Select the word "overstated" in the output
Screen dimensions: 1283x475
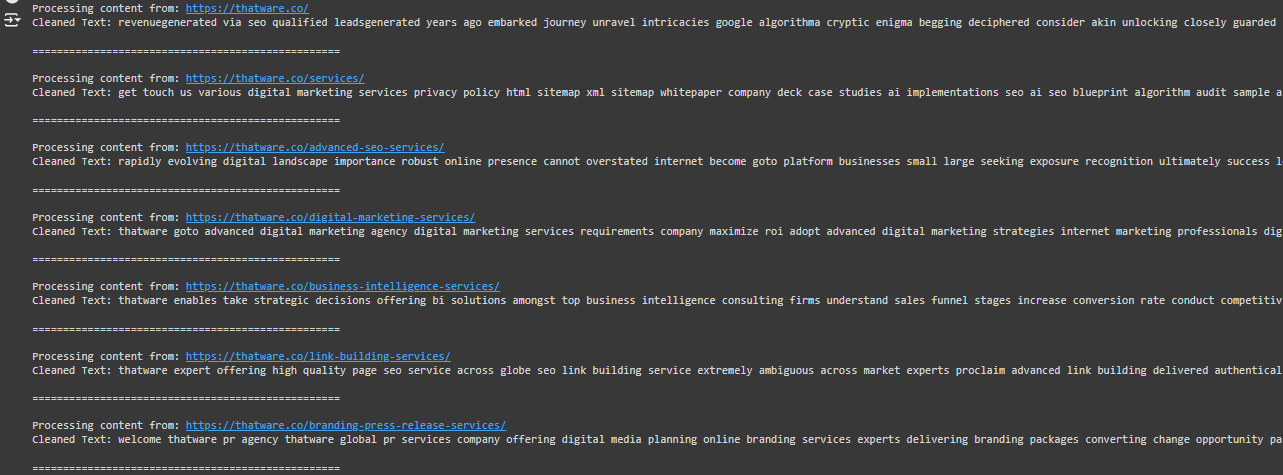[x=617, y=161]
